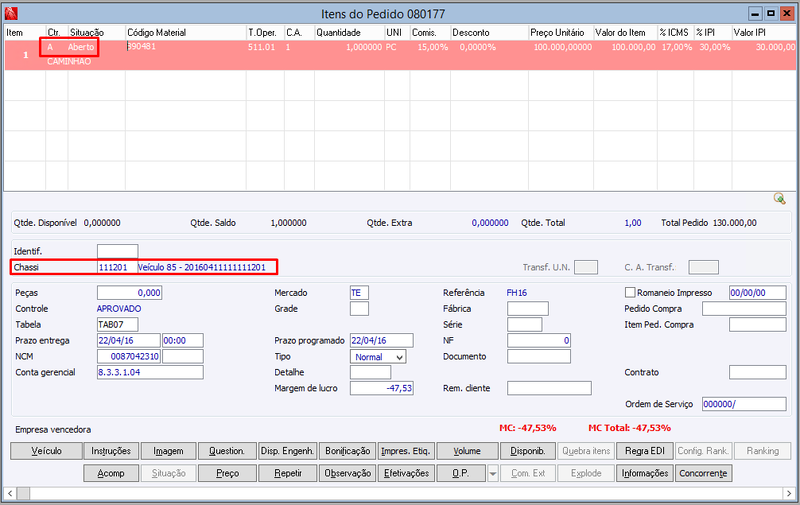800x505 pixels.
Task: Click the Pedido Compra input field
Action: [x=744, y=309]
